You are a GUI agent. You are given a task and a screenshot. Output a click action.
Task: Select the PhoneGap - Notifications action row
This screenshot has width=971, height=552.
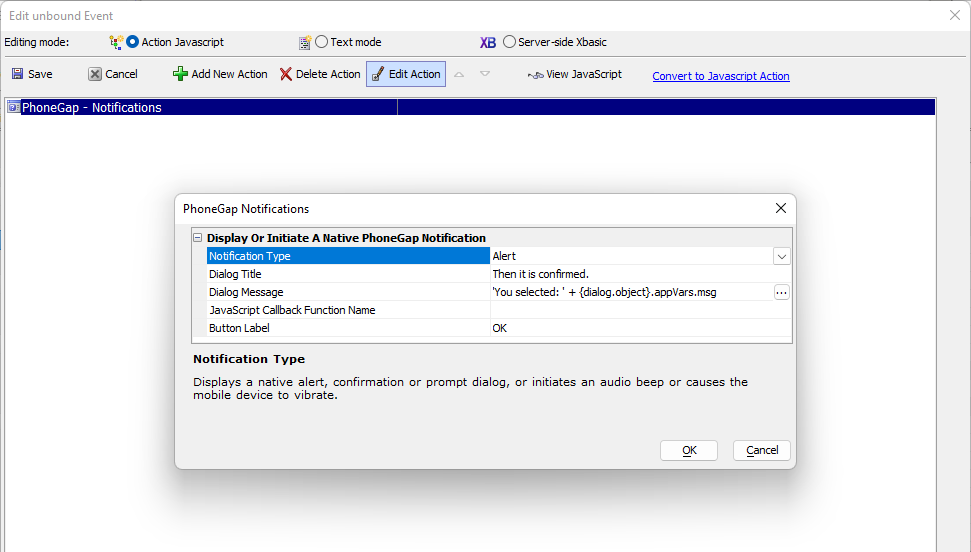pyautogui.click(x=471, y=107)
